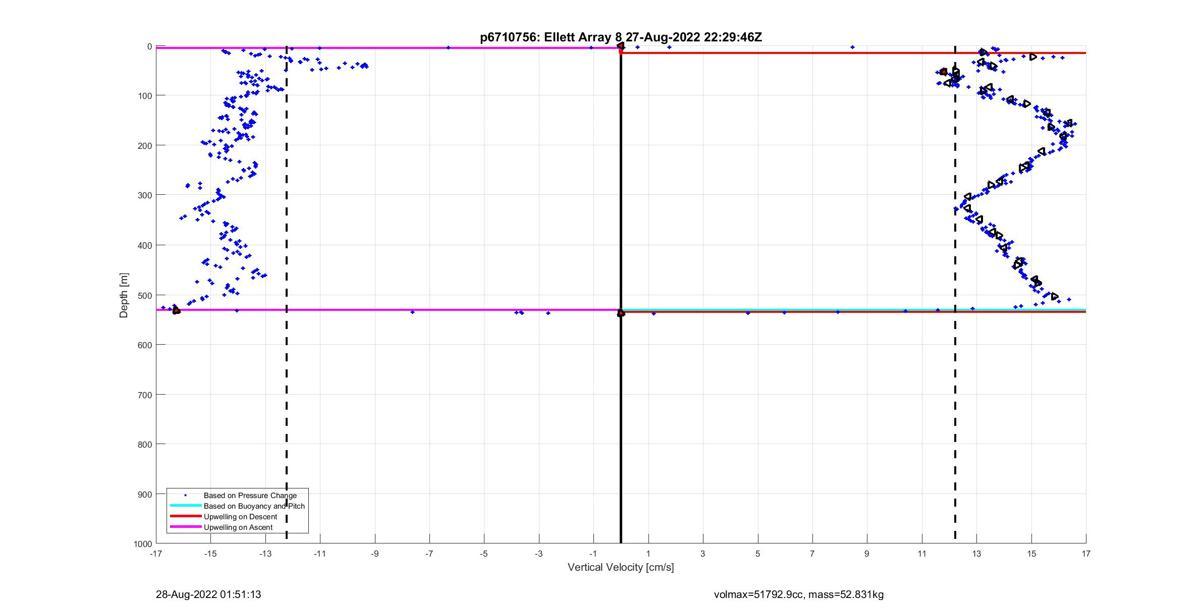Click the dashed vertical line near -12 cm/s

[287, 295]
